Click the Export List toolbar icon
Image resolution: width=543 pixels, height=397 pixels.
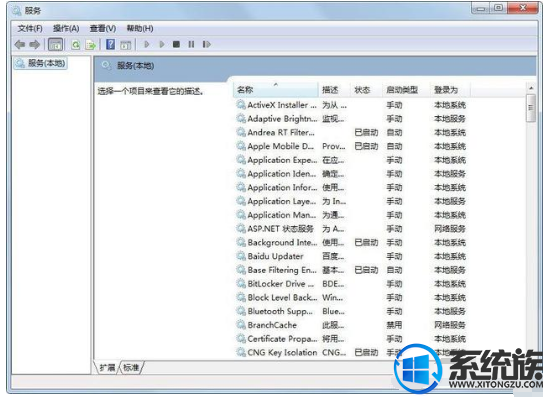coord(91,44)
